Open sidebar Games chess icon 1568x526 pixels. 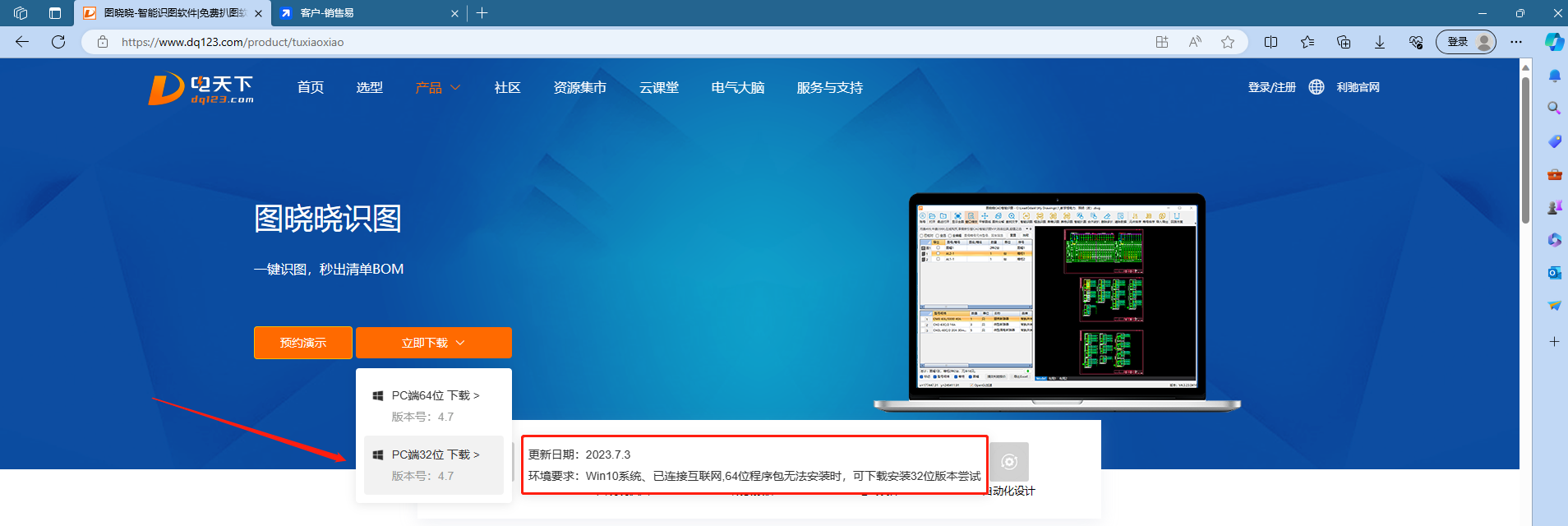(x=1554, y=207)
